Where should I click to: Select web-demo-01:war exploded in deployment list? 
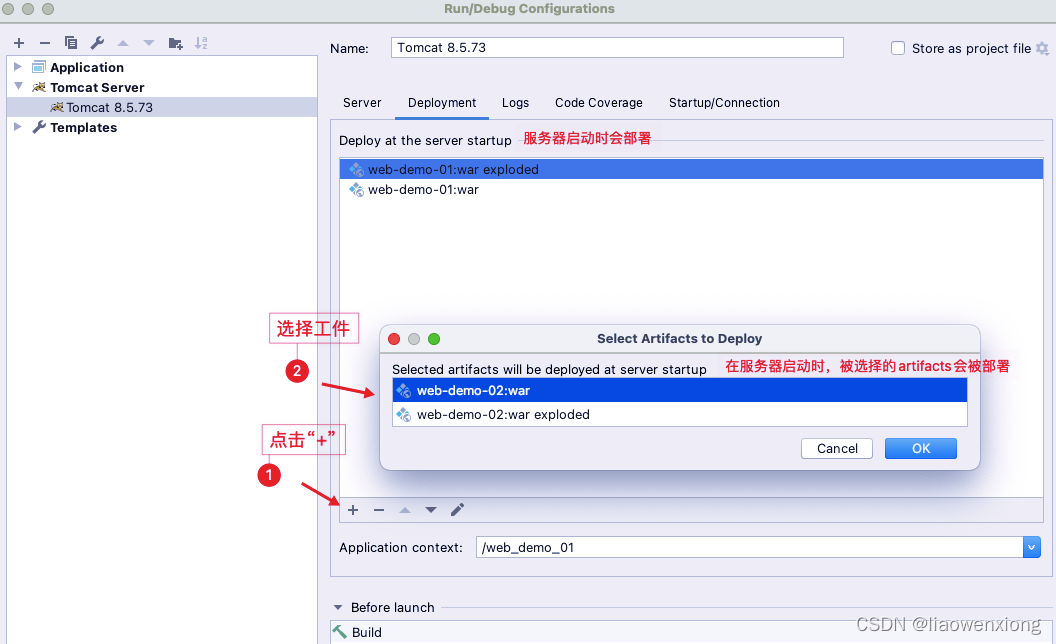tap(692, 169)
